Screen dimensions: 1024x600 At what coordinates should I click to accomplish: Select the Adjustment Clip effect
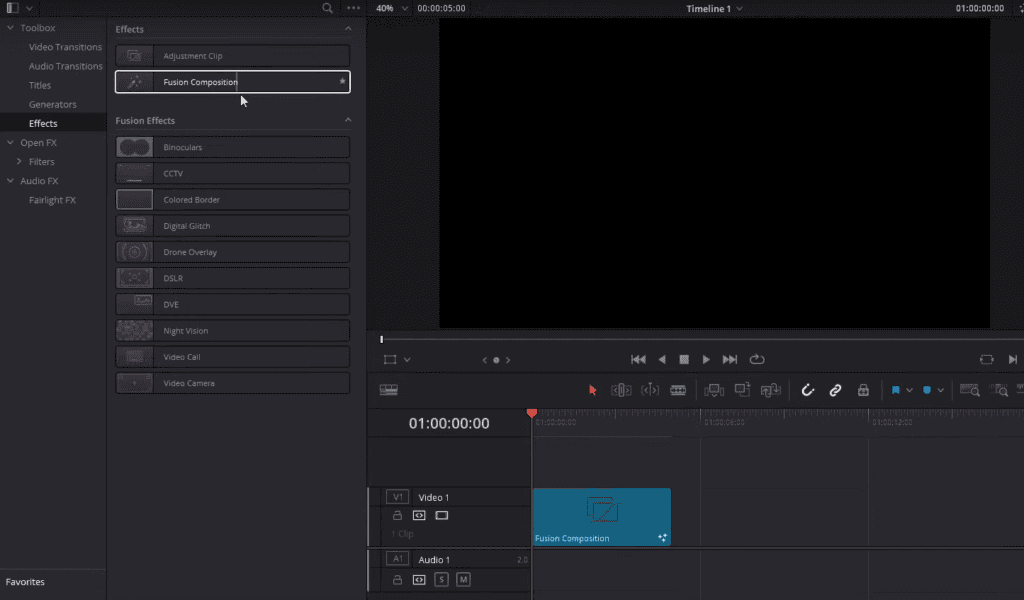(x=232, y=55)
